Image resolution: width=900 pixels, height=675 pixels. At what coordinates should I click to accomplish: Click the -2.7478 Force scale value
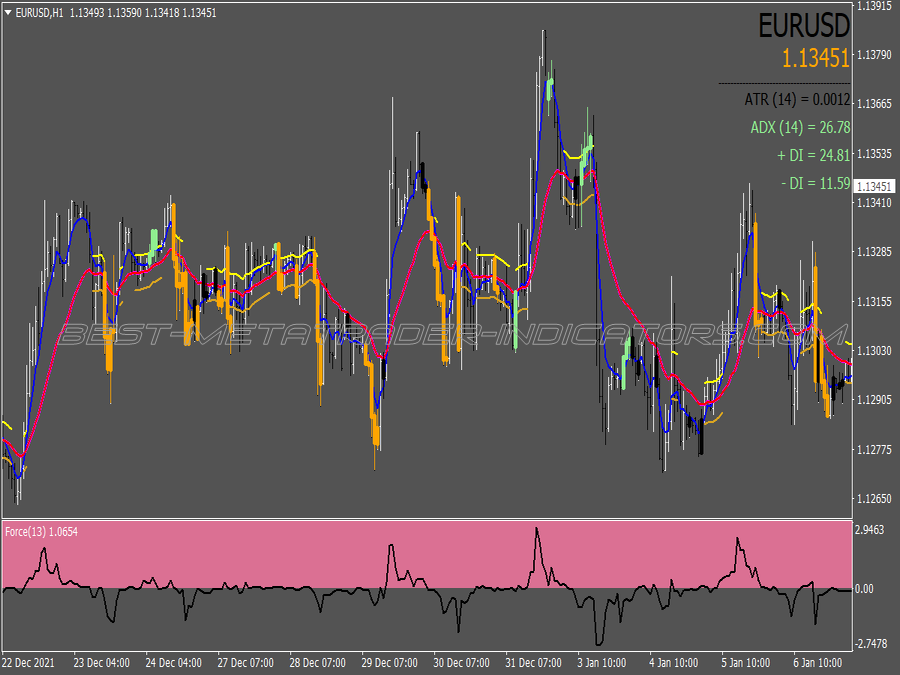point(871,643)
